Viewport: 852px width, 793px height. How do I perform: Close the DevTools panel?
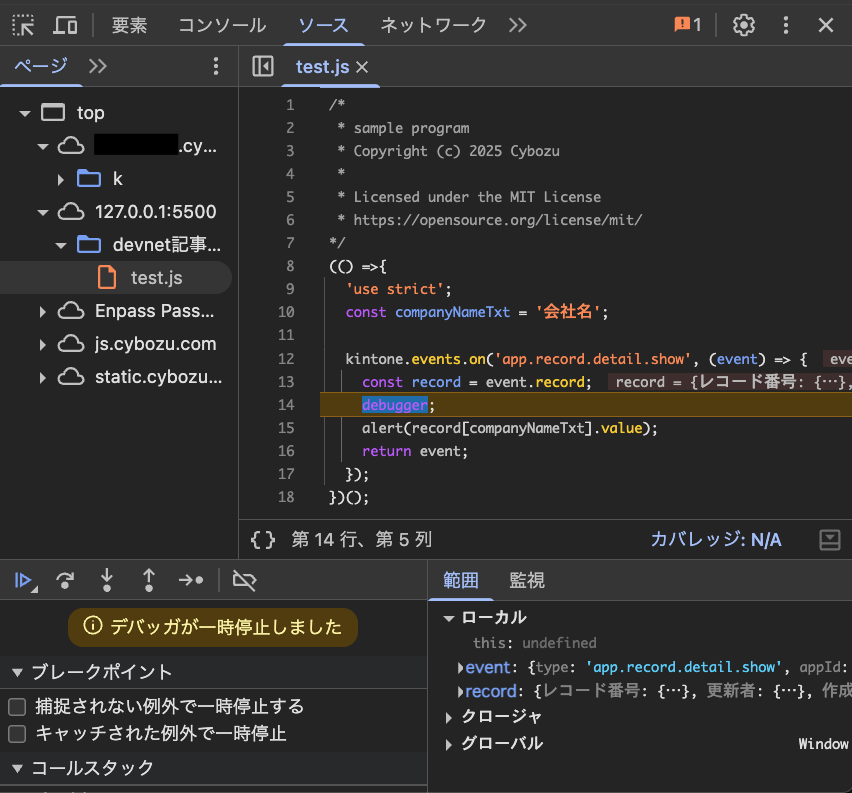click(x=826, y=25)
